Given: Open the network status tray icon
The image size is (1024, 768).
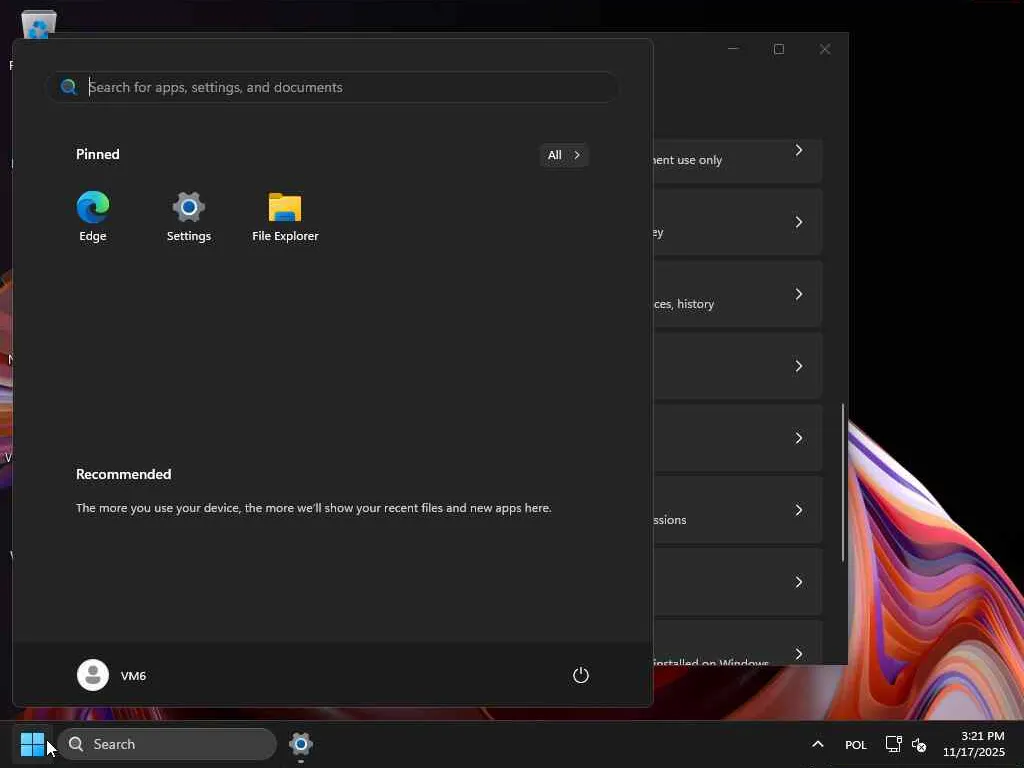Looking at the screenshot, I should pos(893,744).
